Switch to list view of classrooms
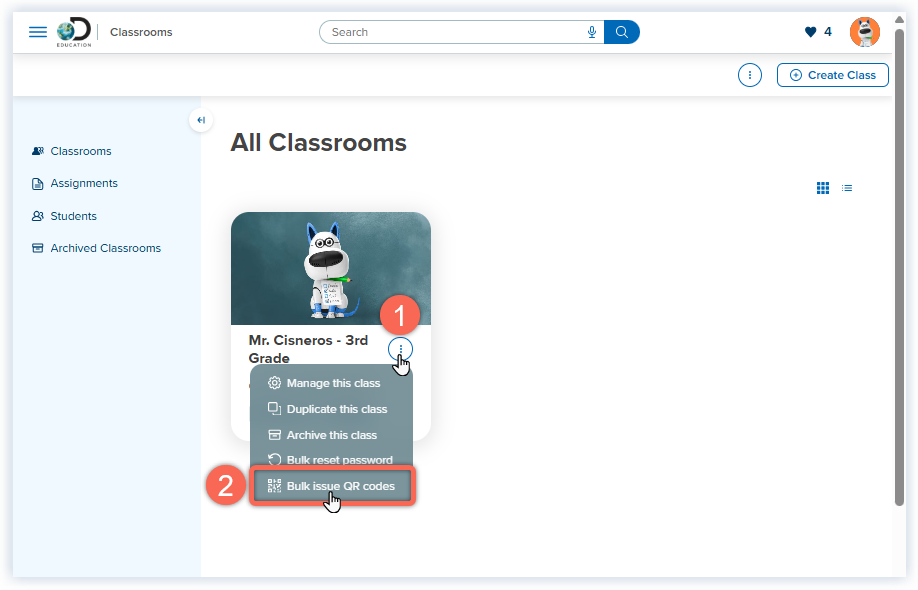The height and width of the screenshot is (590, 918). 847,187
